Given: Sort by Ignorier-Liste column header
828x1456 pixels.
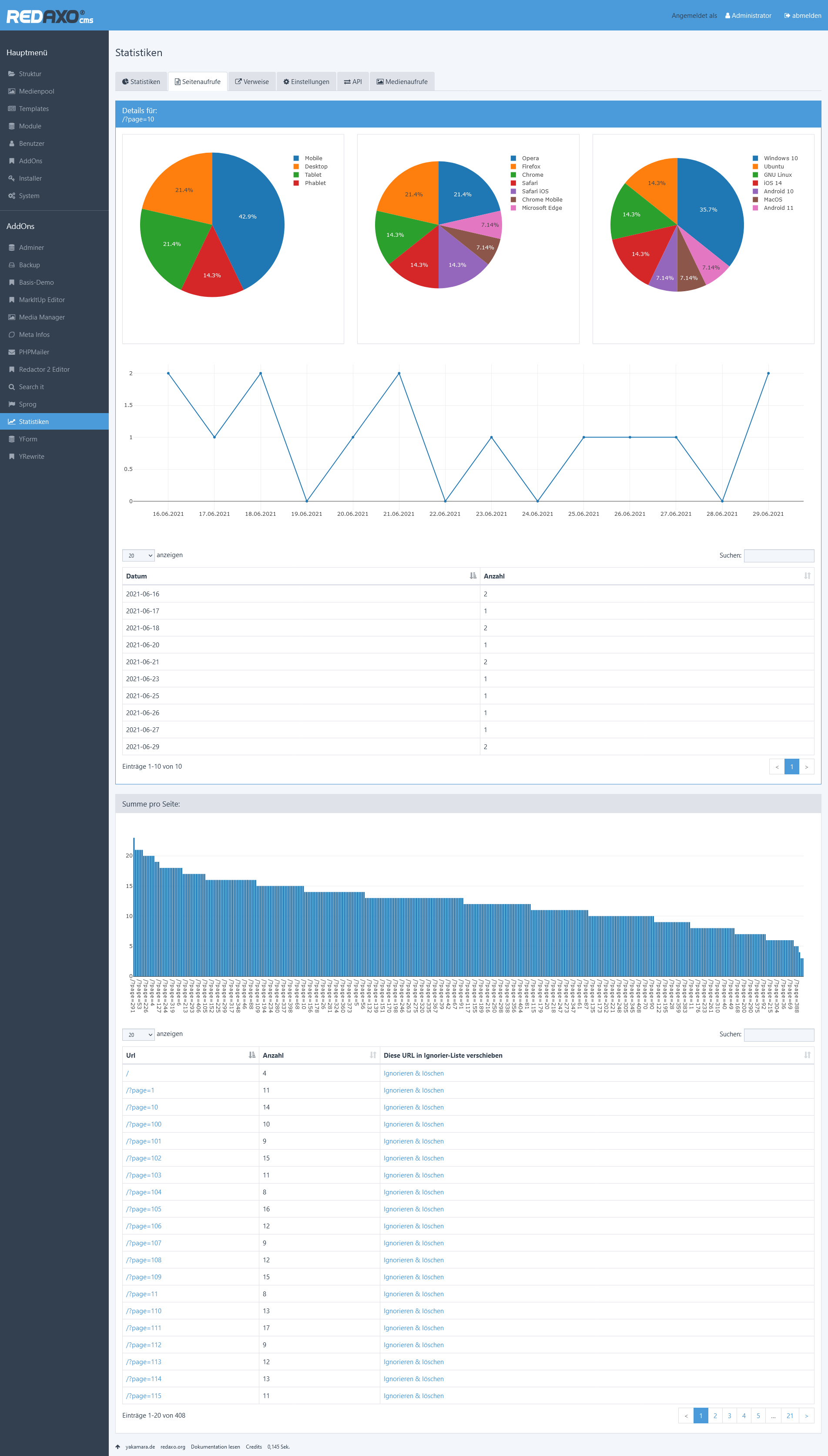Looking at the screenshot, I should [x=597, y=1055].
